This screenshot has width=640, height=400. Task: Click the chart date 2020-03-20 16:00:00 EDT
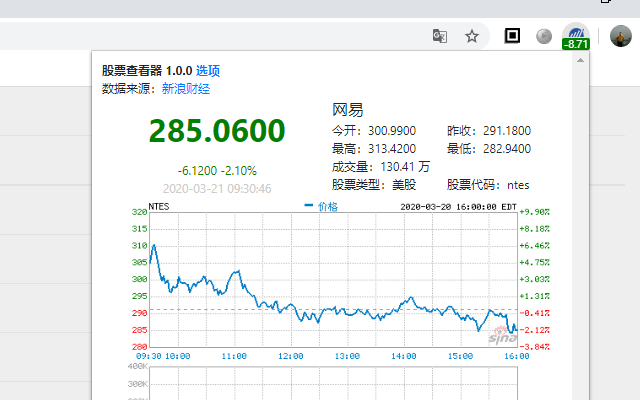tap(458, 207)
